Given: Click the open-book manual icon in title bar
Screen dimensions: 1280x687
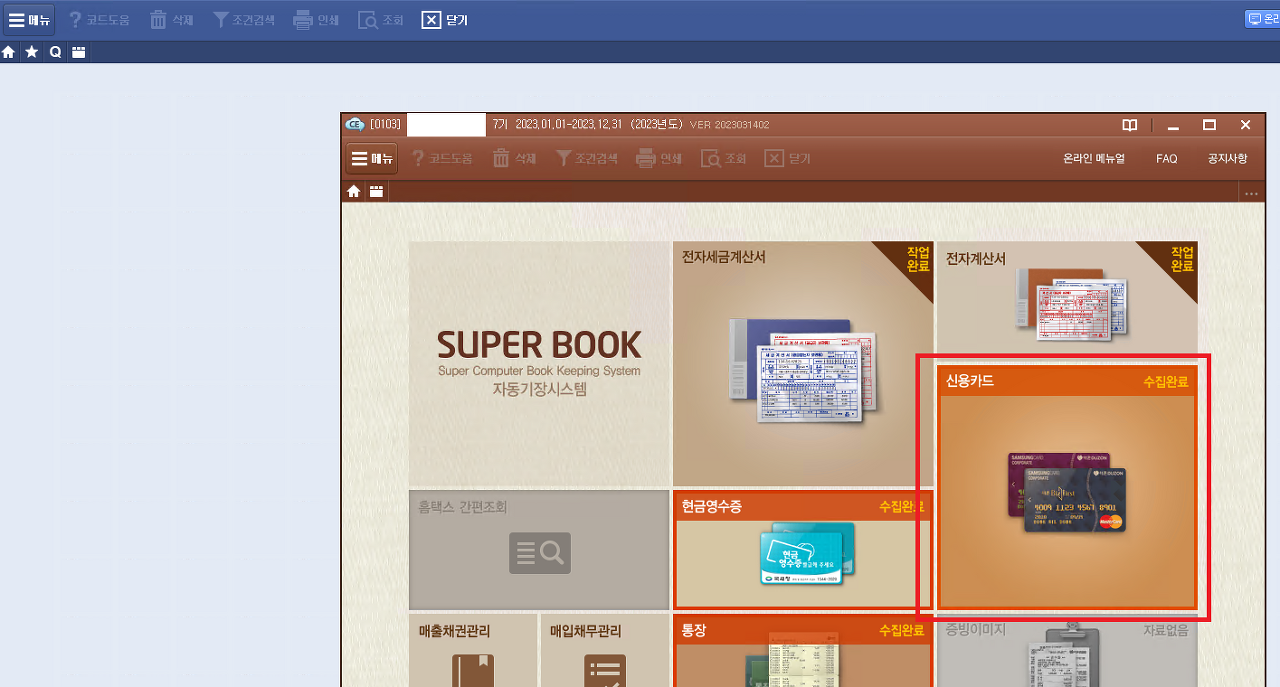Looking at the screenshot, I should tap(1130, 125).
